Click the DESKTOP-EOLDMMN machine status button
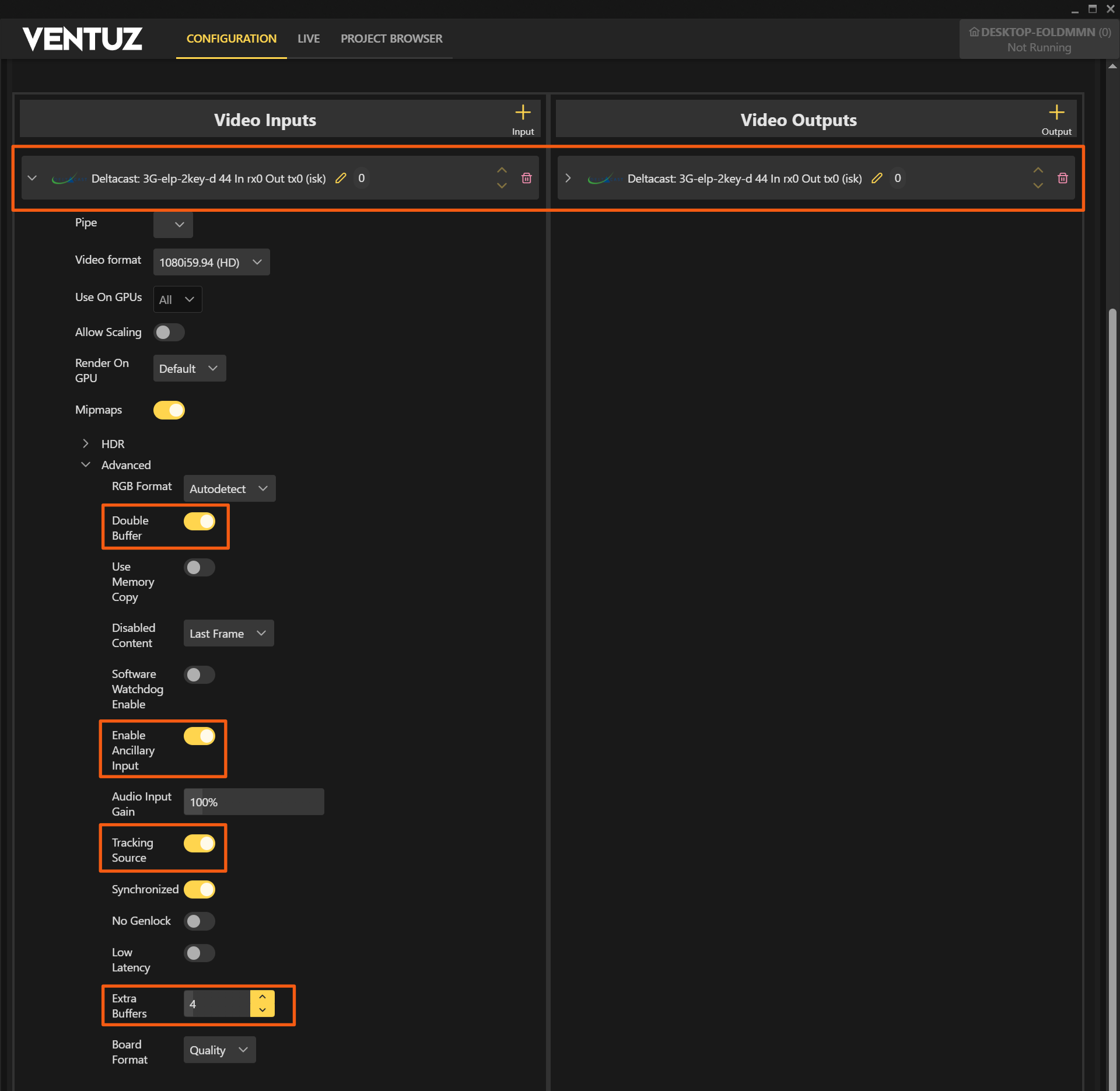The image size is (1120, 1091). 1038,39
